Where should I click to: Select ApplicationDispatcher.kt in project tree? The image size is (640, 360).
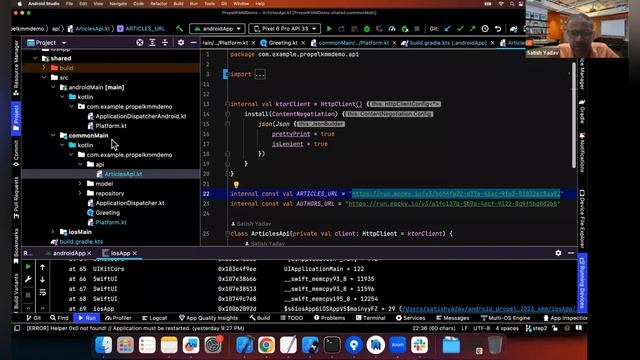130,203
